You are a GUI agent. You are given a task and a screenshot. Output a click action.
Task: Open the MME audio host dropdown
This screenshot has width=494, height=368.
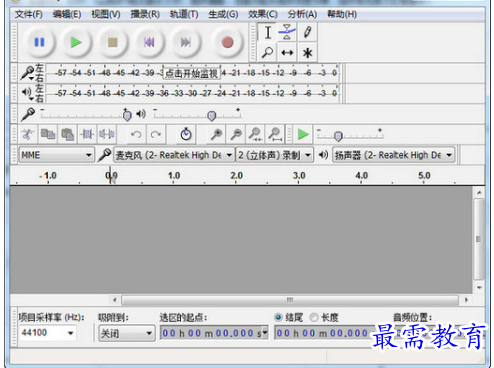(x=56, y=155)
